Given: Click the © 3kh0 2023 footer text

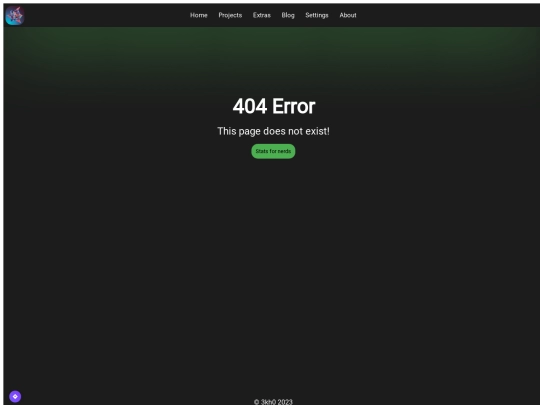Looking at the screenshot, I should click(x=273, y=402).
